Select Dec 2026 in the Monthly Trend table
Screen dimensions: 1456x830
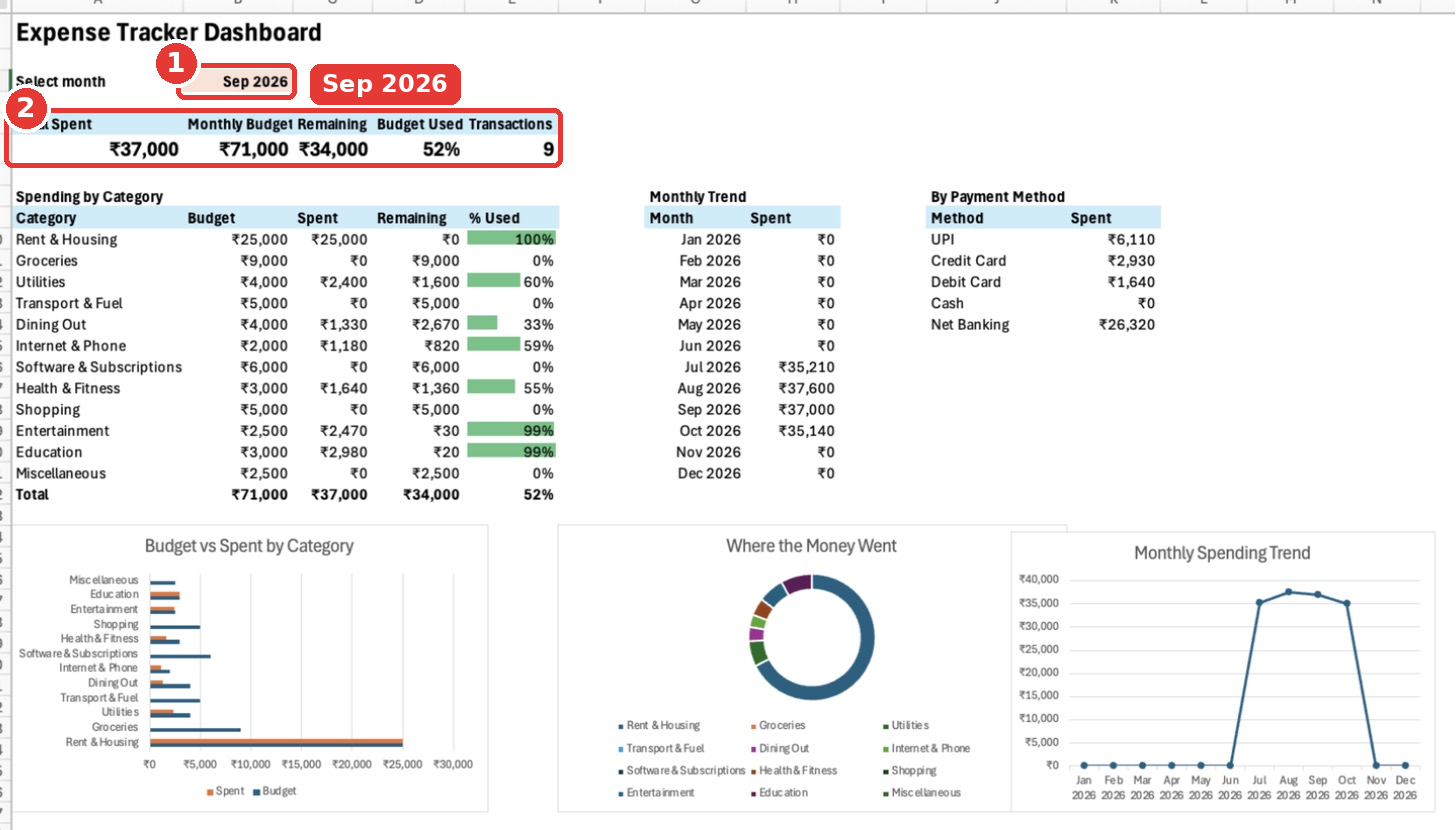click(710, 473)
